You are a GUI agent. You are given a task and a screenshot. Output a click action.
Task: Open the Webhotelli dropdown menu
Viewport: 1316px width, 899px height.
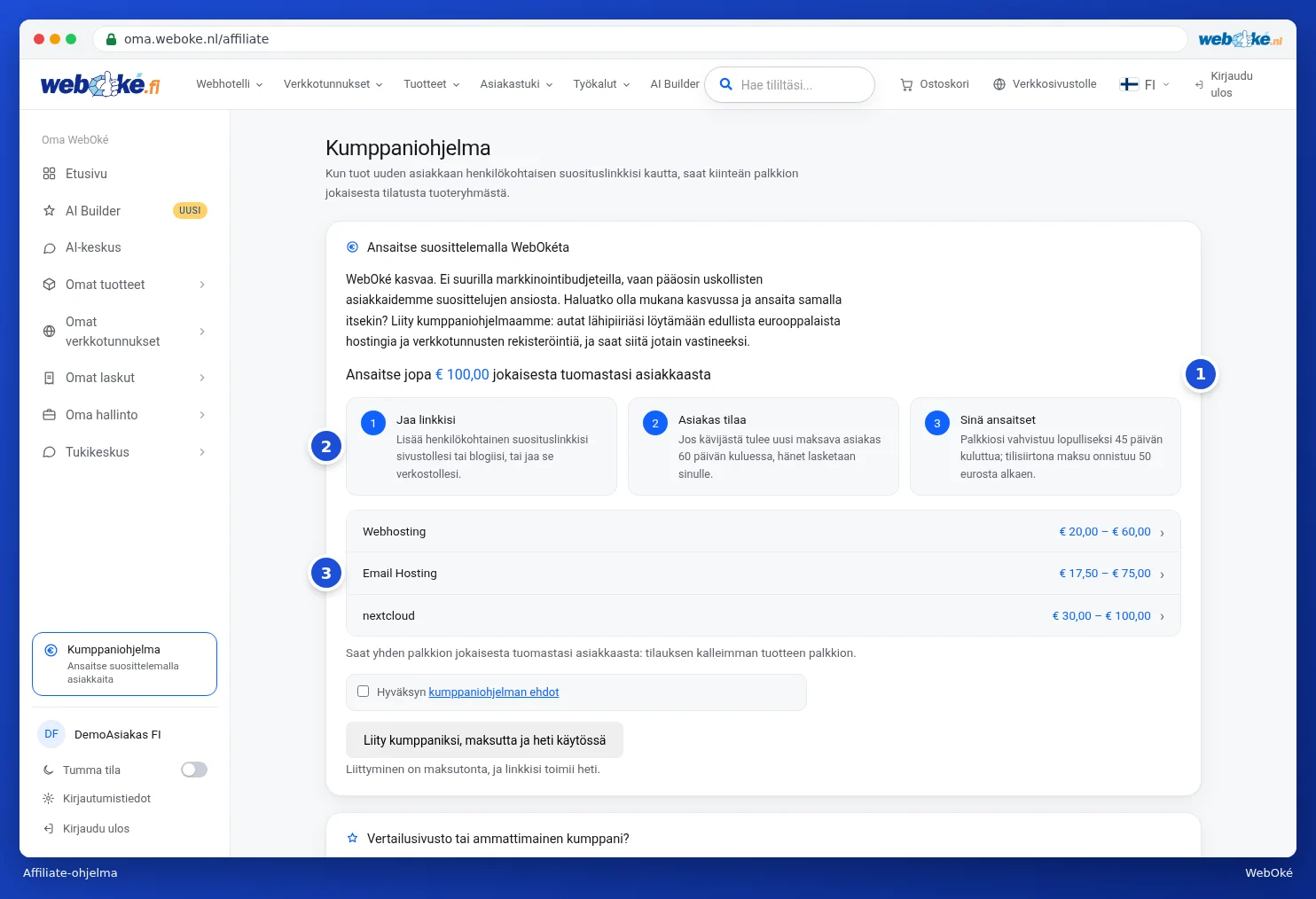(x=229, y=84)
